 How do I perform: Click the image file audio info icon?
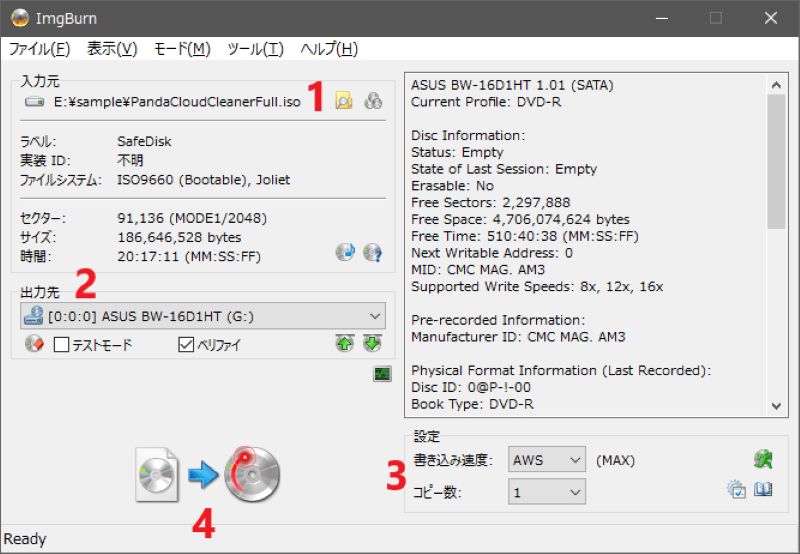click(345, 252)
